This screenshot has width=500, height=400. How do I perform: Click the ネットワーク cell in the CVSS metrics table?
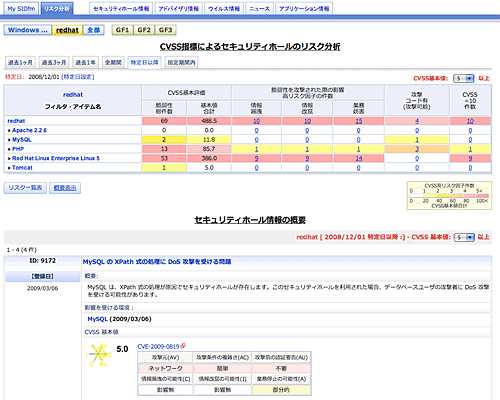[x=166, y=368]
